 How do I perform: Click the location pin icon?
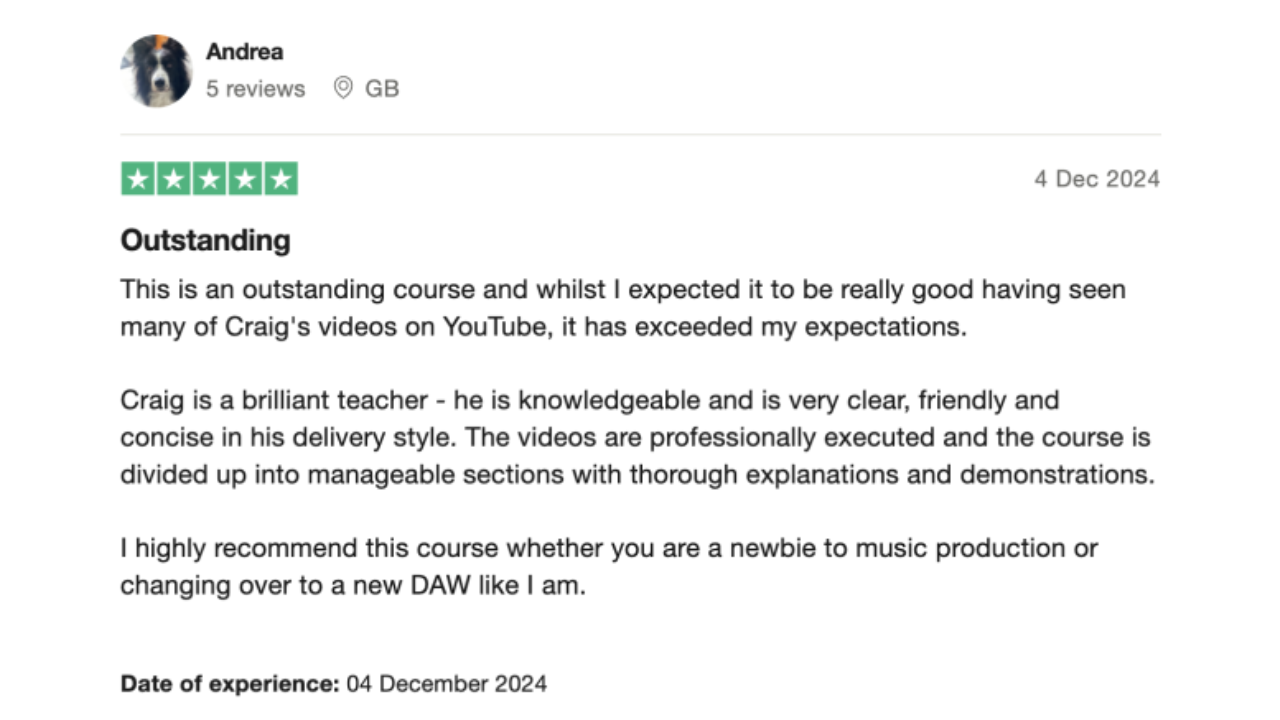pos(343,88)
